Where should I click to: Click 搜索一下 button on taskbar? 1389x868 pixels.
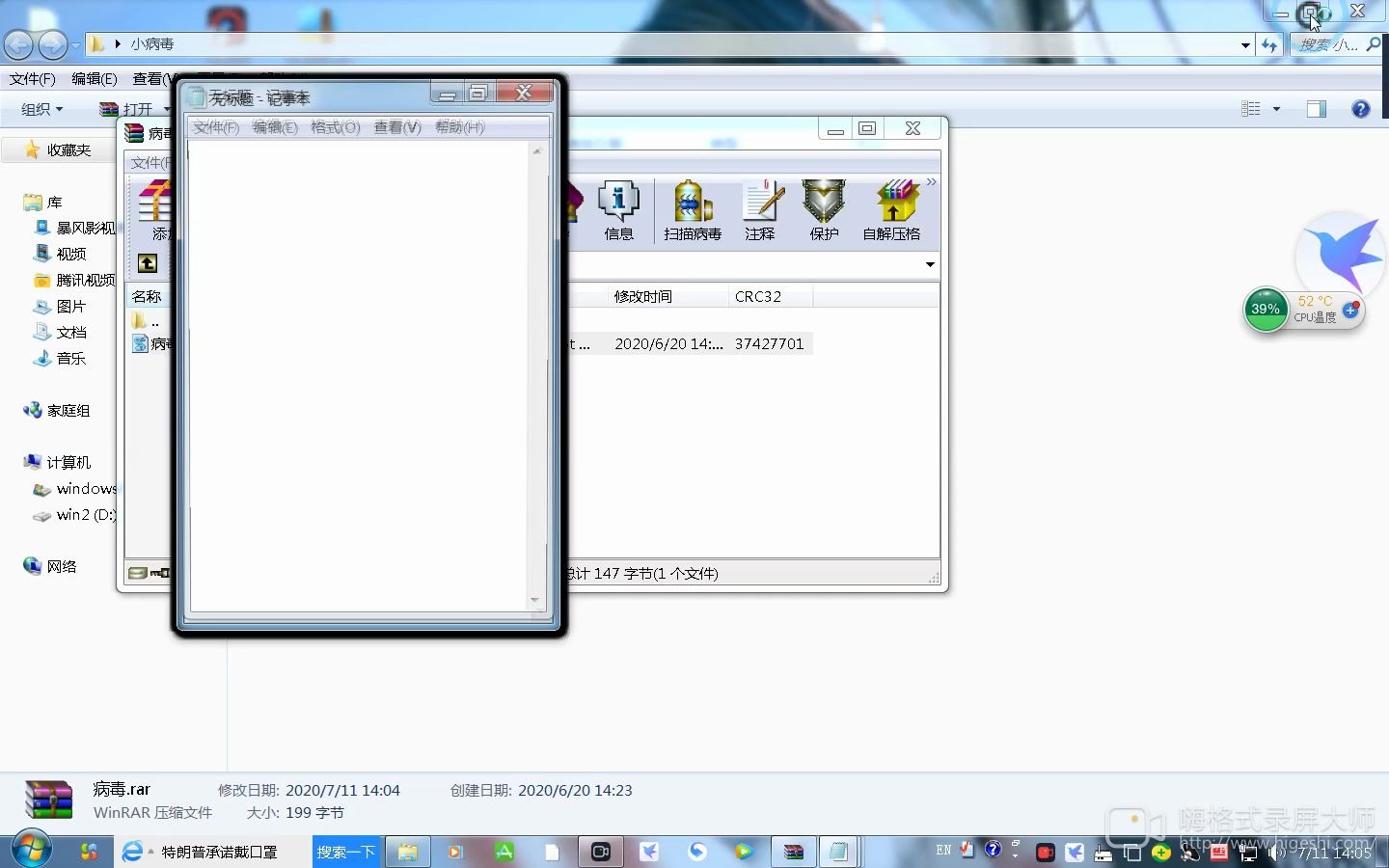(x=345, y=852)
